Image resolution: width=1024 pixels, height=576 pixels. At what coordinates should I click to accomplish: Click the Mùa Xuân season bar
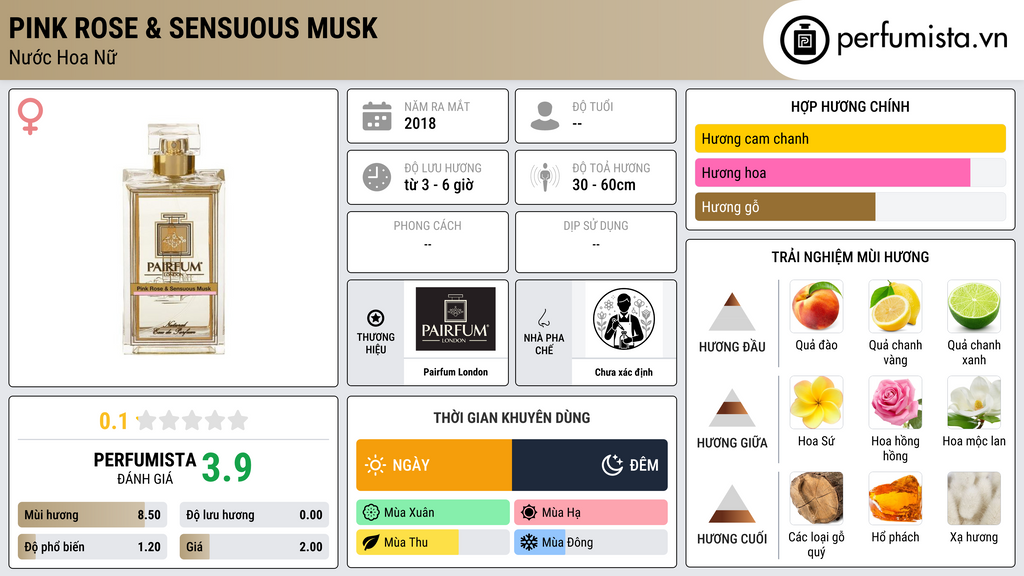[x=433, y=513]
